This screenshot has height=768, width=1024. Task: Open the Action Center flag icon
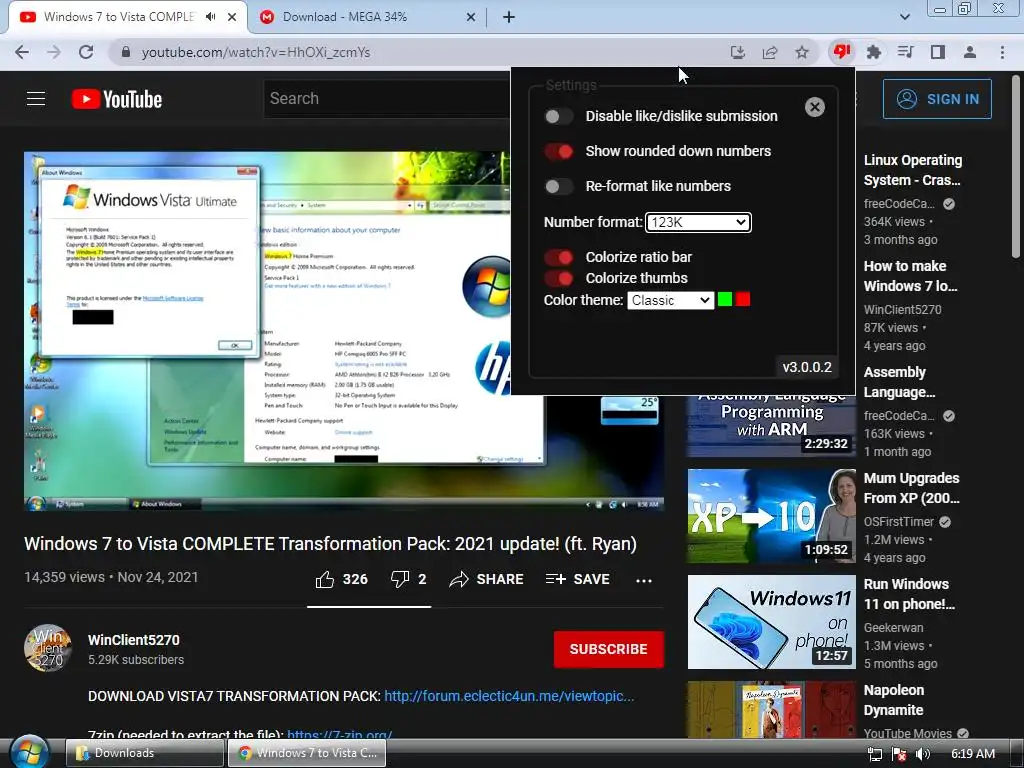tap(899, 754)
